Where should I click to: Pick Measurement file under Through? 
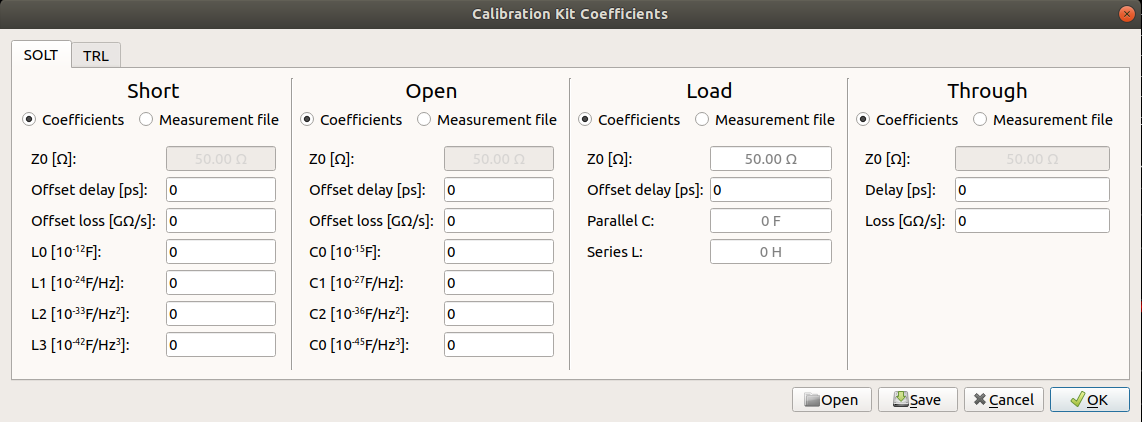tap(981, 120)
